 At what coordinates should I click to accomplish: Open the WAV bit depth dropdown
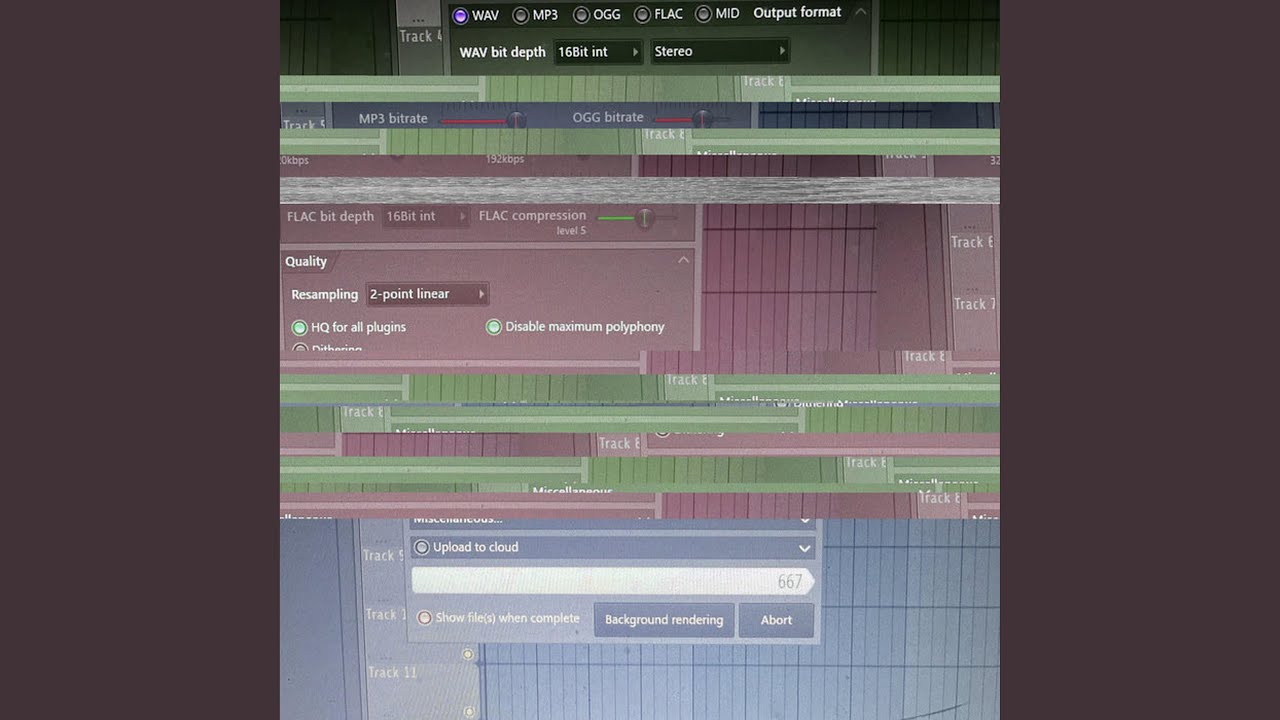598,52
